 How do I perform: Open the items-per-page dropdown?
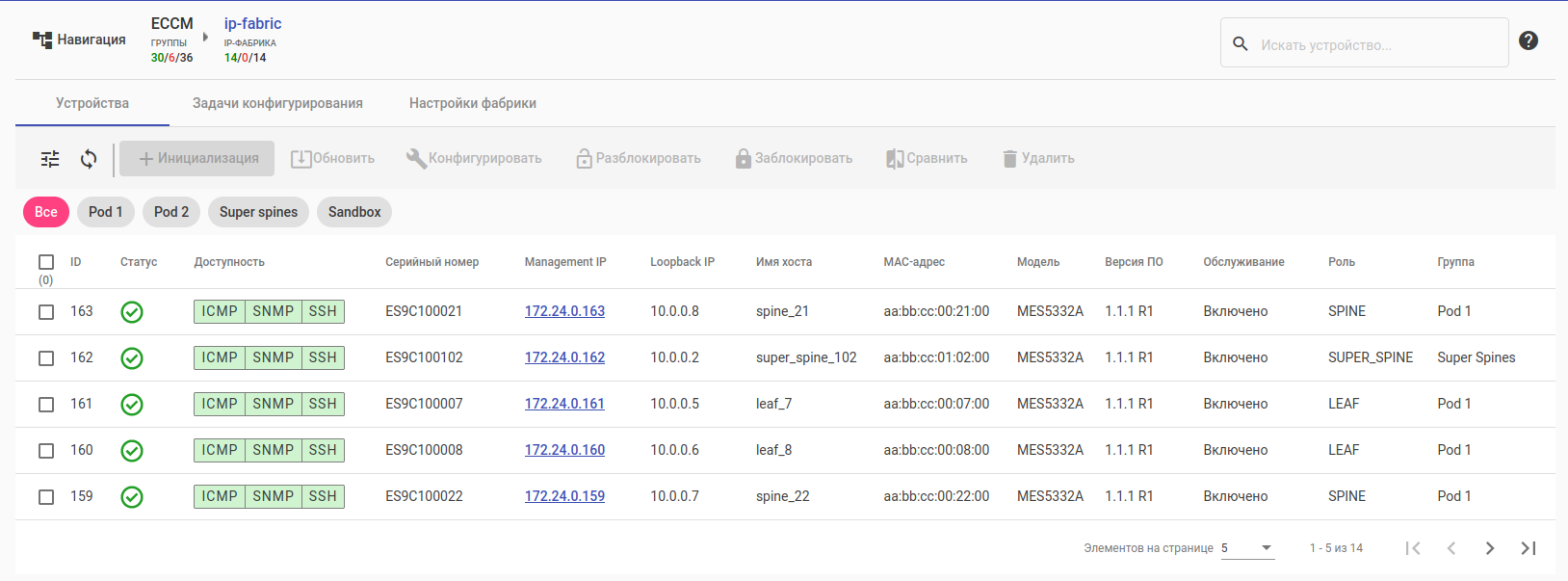pos(1248,548)
